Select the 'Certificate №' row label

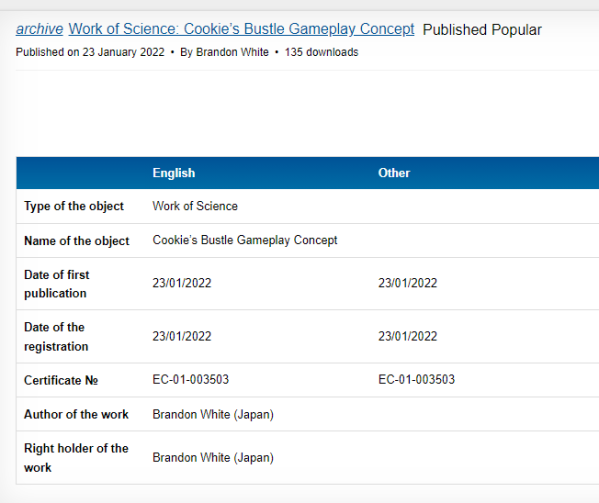click(61, 380)
